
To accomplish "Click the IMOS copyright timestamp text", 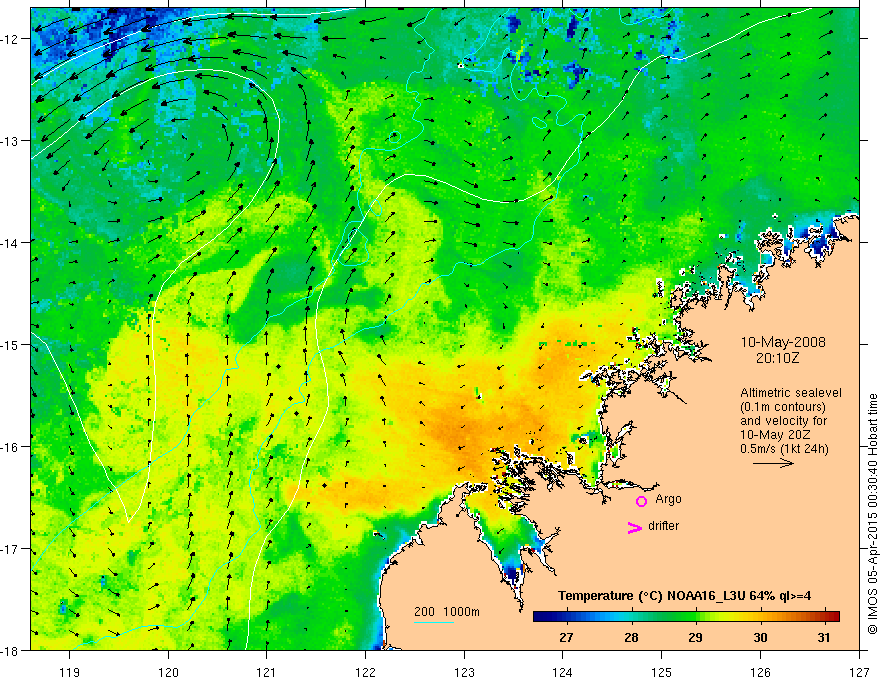I will (x=872, y=514).
